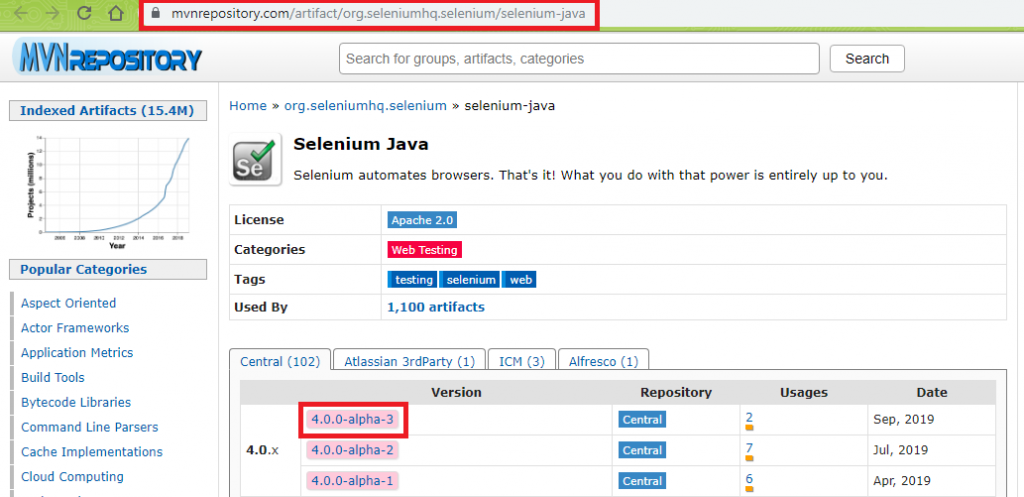Open version 4.0.0-alpha-3
Image resolution: width=1024 pixels, height=497 pixels.
tap(353, 420)
